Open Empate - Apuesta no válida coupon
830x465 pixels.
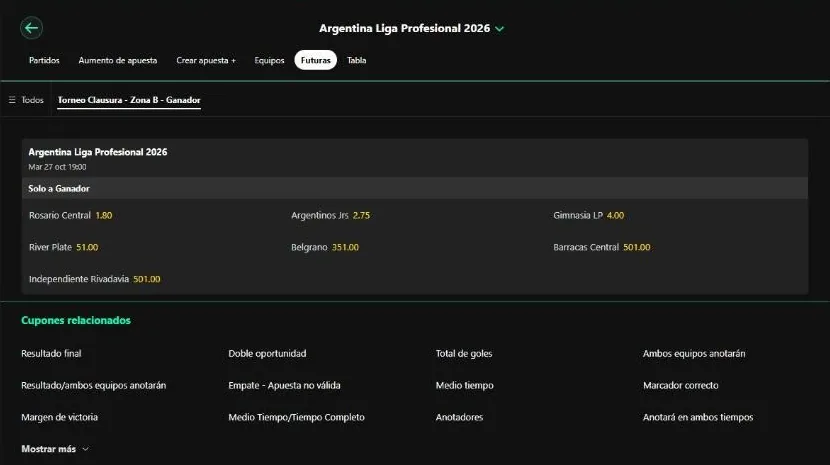(284, 386)
